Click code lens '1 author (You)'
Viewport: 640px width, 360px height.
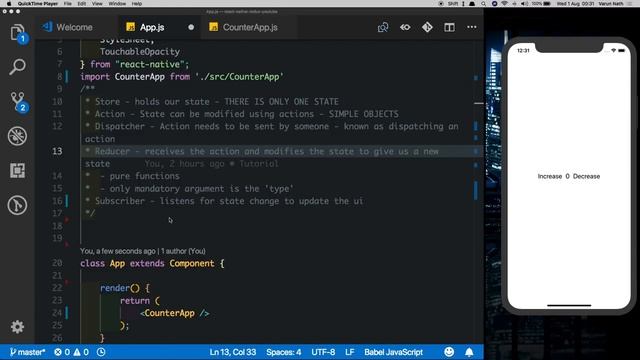coord(183,251)
